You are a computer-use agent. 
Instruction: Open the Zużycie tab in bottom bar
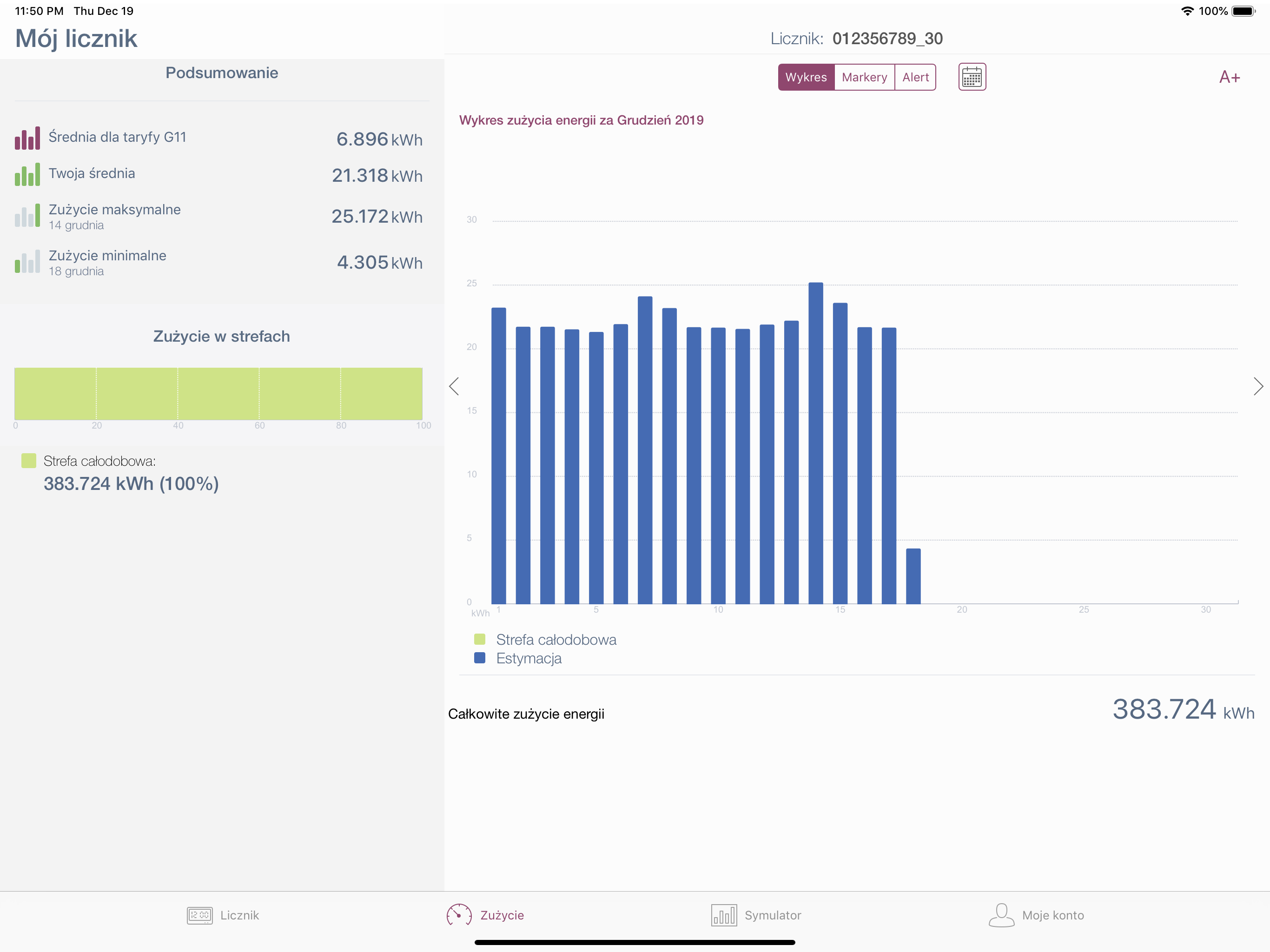(x=485, y=915)
